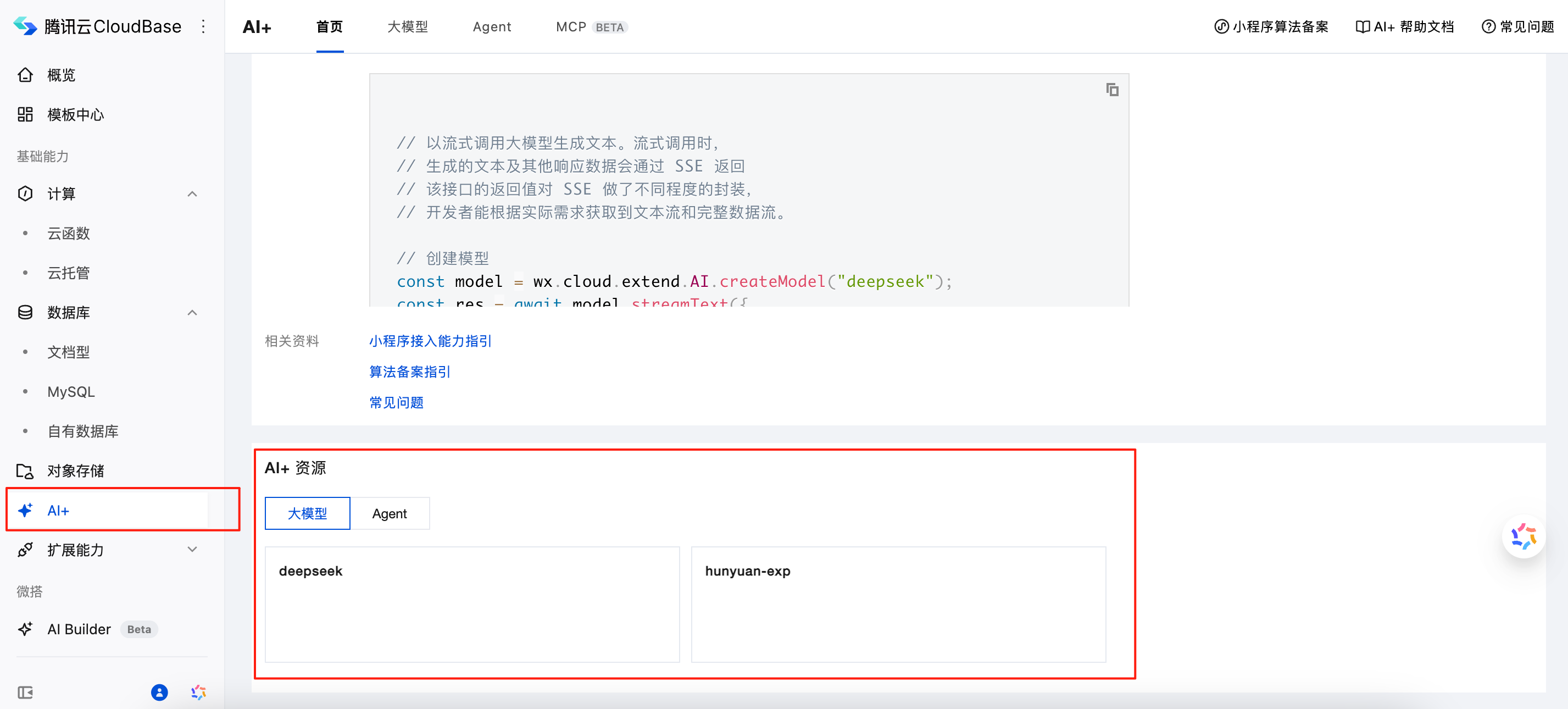
Task: Click the grid icon next to 模板中心
Action: pyautogui.click(x=25, y=114)
